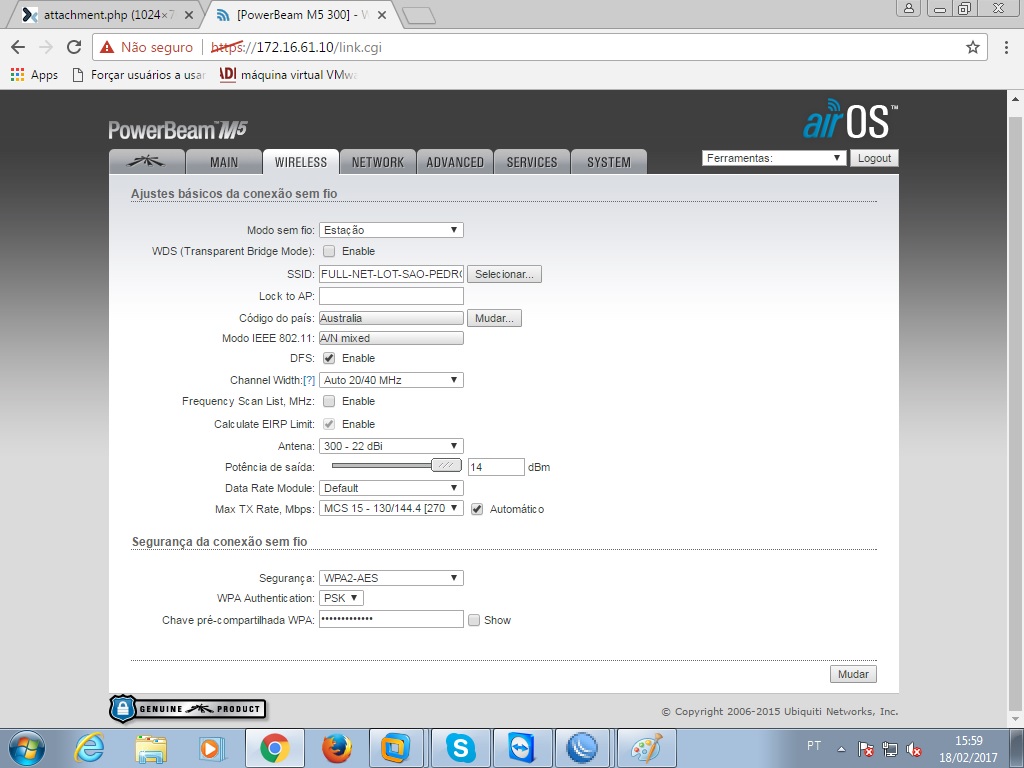Image resolution: width=1024 pixels, height=768 pixels.
Task: Click the network tray icon
Action: point(889,749)
